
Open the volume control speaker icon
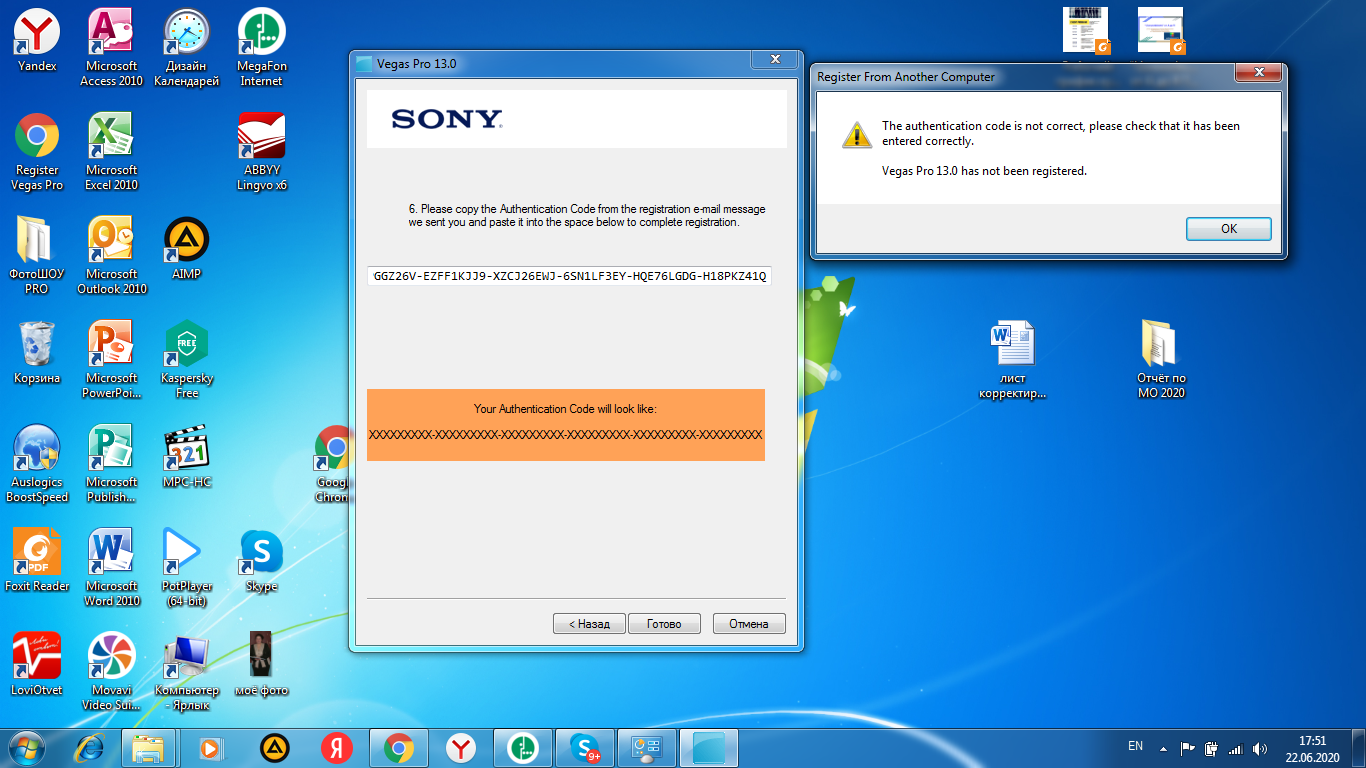(x=1259, y=748)
